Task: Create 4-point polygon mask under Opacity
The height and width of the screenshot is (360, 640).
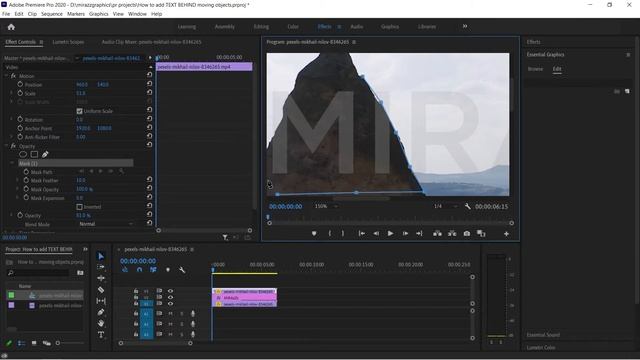Action: pos(34,154)
